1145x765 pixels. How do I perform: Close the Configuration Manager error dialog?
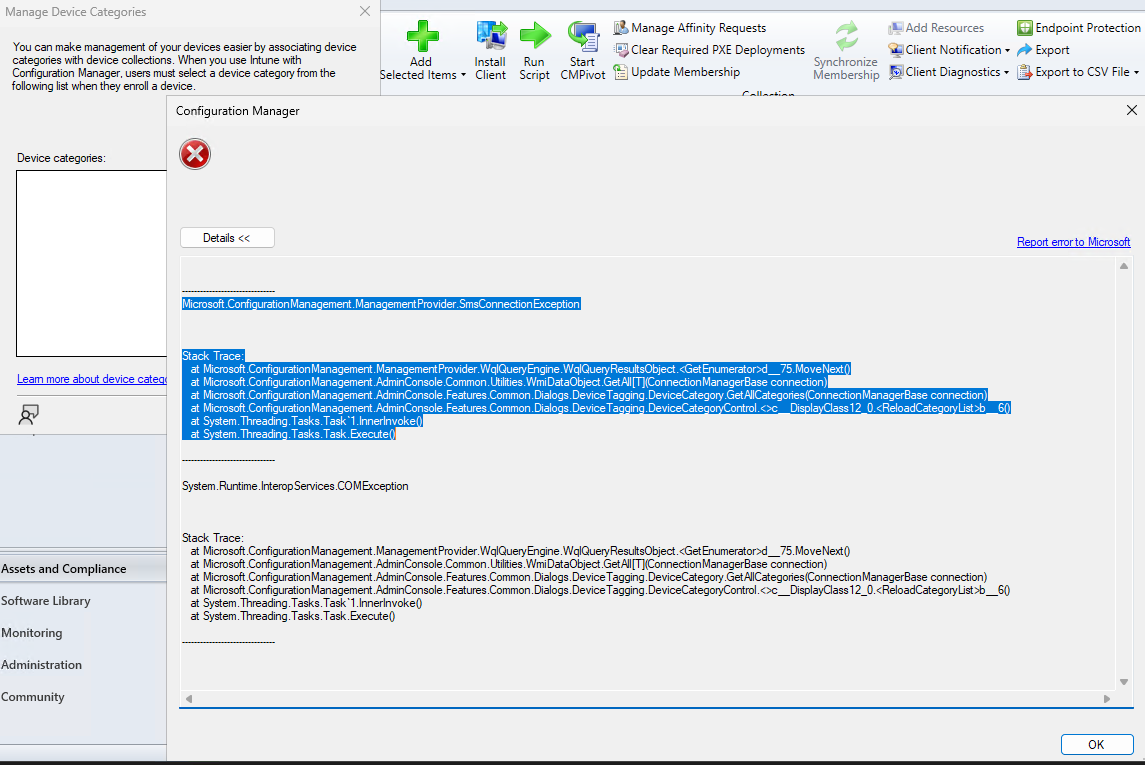(1132, 110)
